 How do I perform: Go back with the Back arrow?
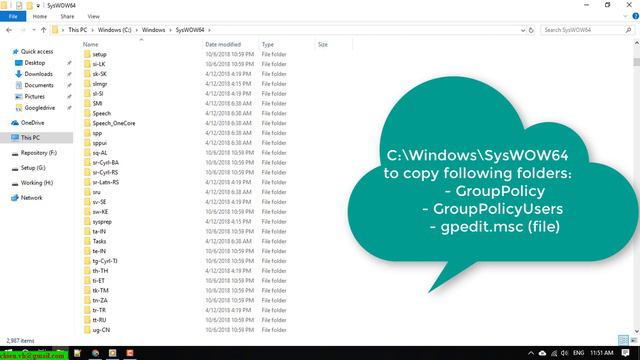[x=9, y=30]
